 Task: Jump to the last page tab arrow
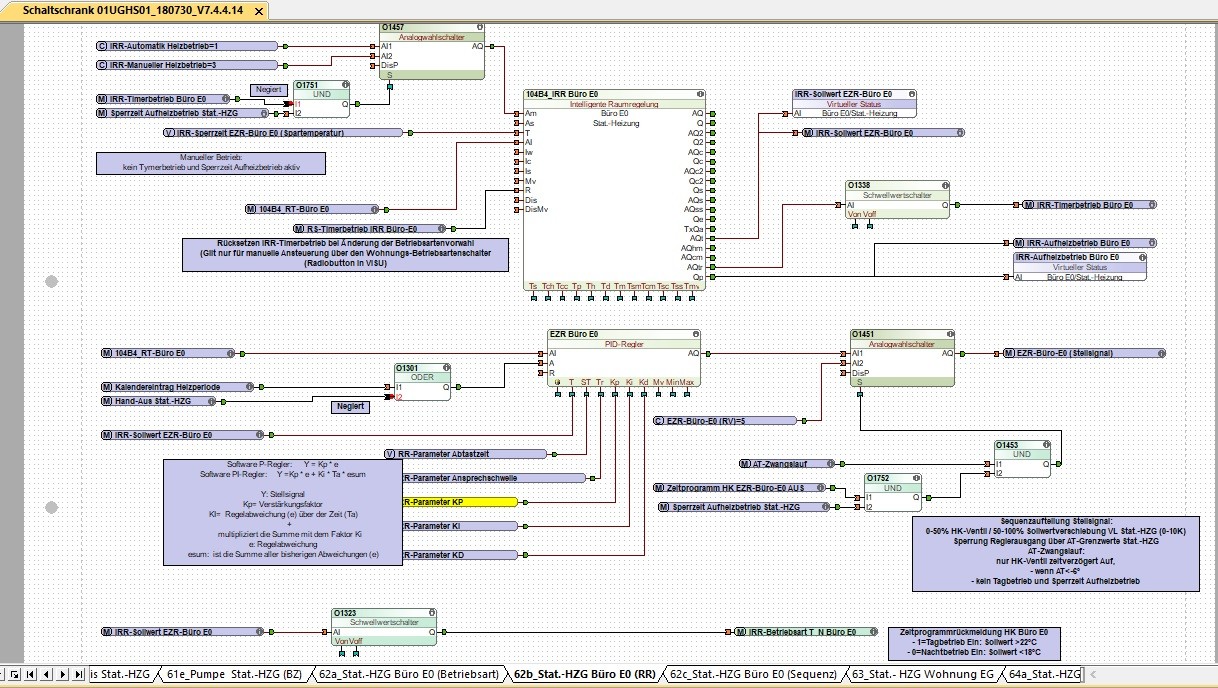point(78,675)
